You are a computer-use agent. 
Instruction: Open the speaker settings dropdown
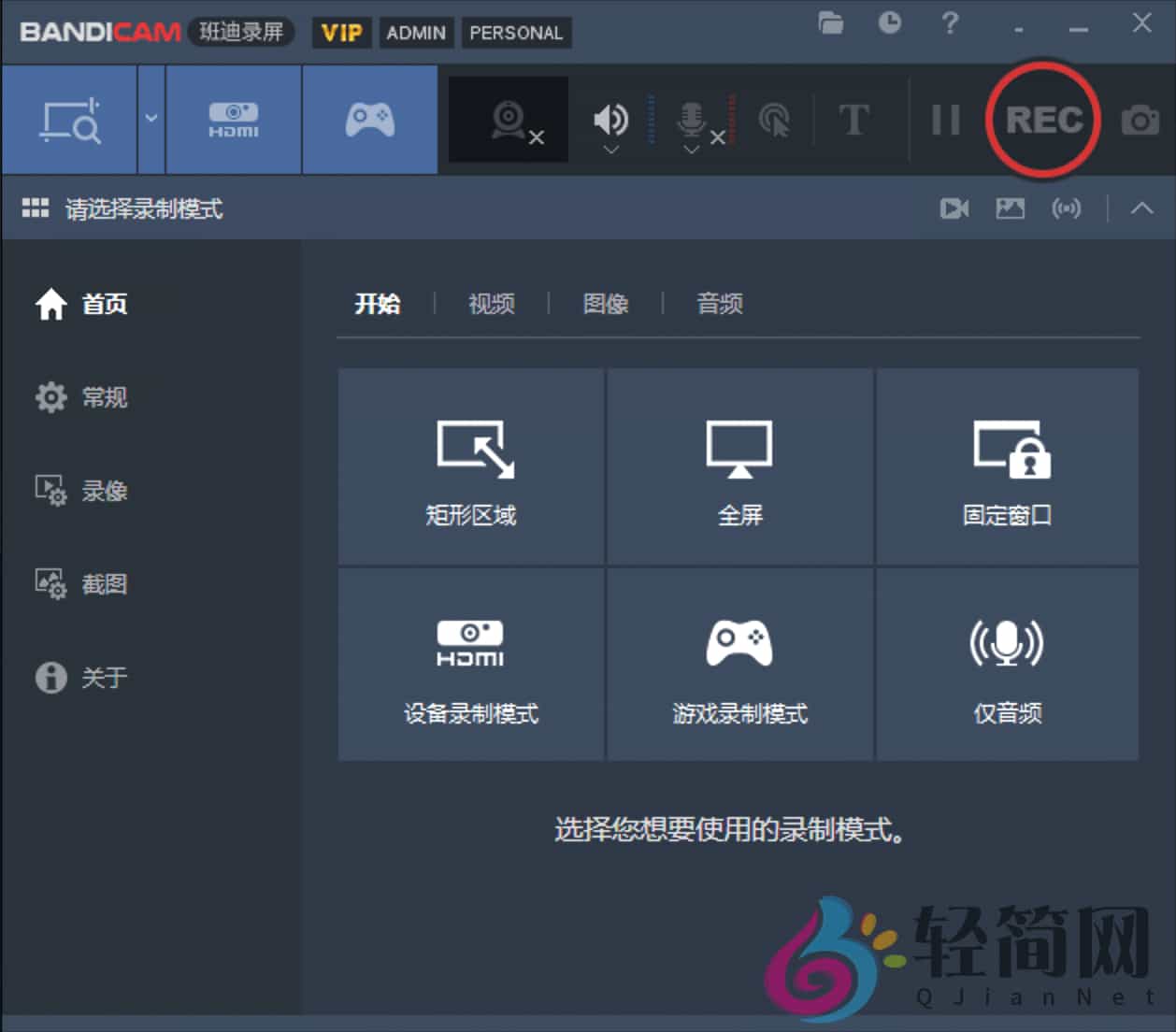tap(611, 150)
